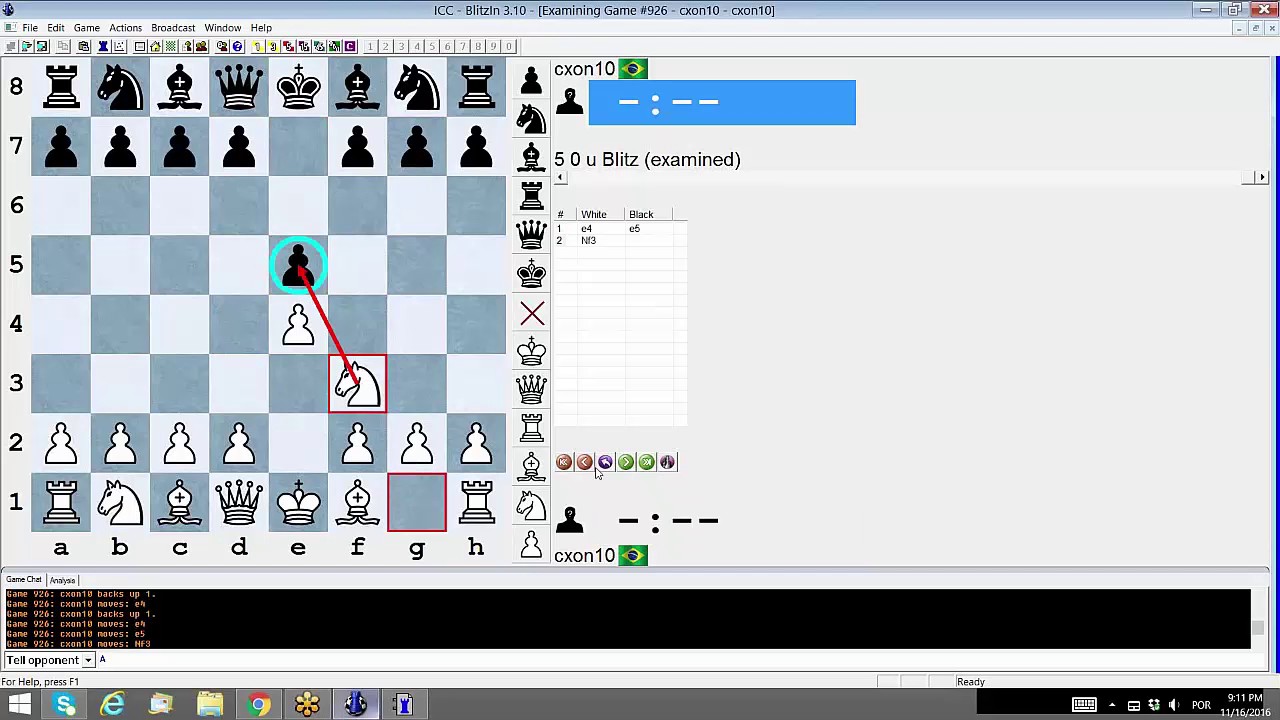Open the Actions menu
1280x720 pixels.
point(125,28)
